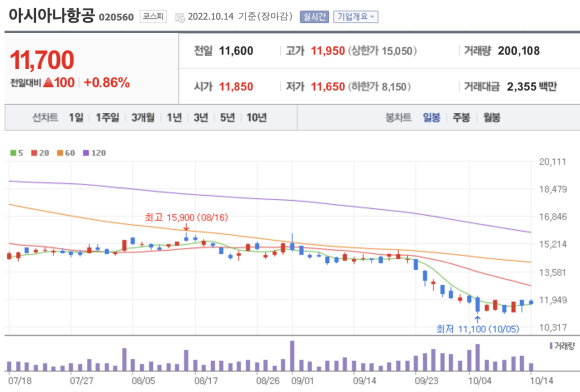
Task: Click the green 5-day average legend swatch
Action: (x=13, y=153)
